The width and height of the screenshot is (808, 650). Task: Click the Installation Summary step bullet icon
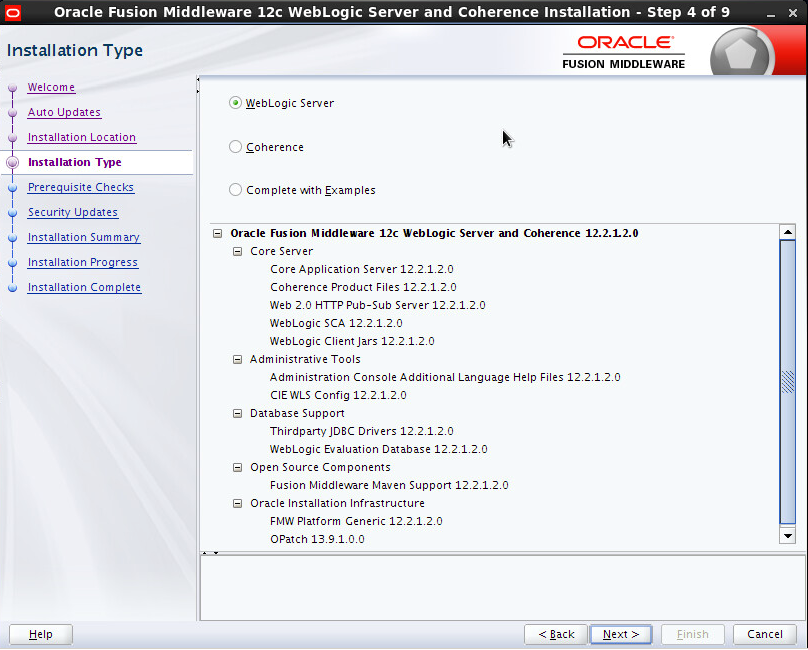point(13,238)
